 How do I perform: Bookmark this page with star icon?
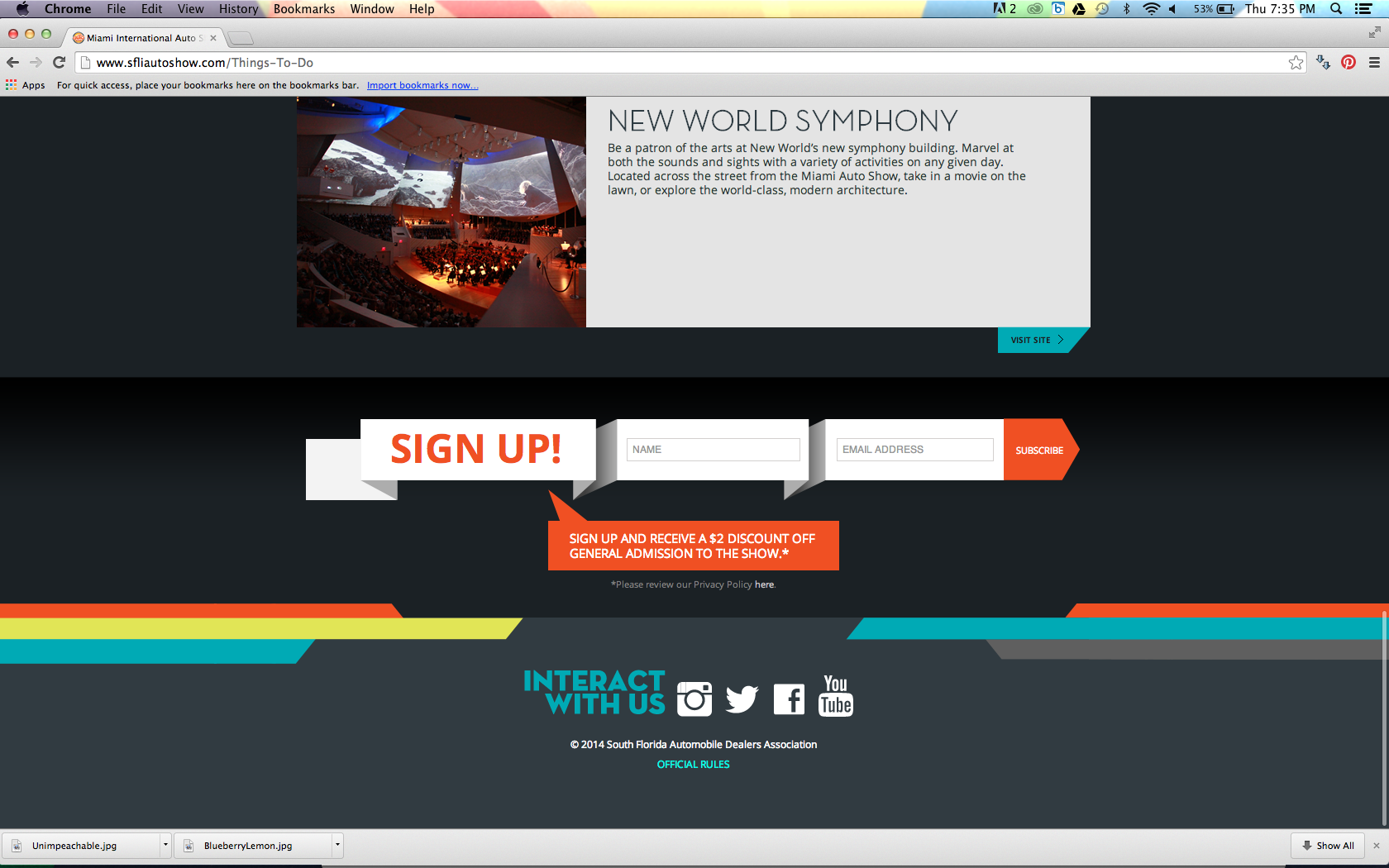click(1296, 63)
